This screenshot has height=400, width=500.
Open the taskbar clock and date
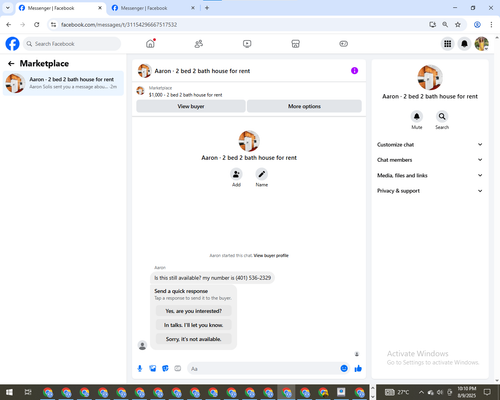[x=467, y=392]
